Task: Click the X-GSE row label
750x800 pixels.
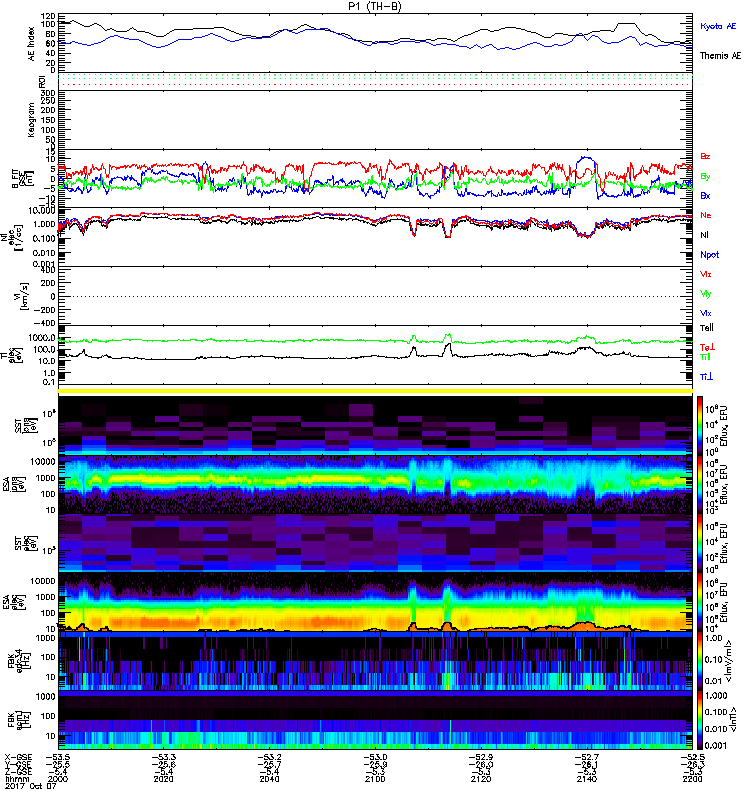Action: pyautogui.click(x=18, y=757)
